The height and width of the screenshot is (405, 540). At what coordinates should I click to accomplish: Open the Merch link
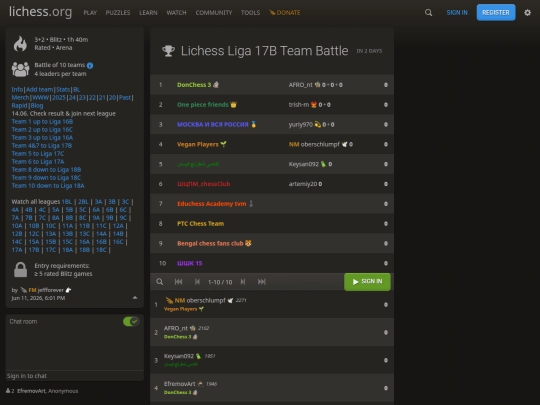tap(20, 97)
